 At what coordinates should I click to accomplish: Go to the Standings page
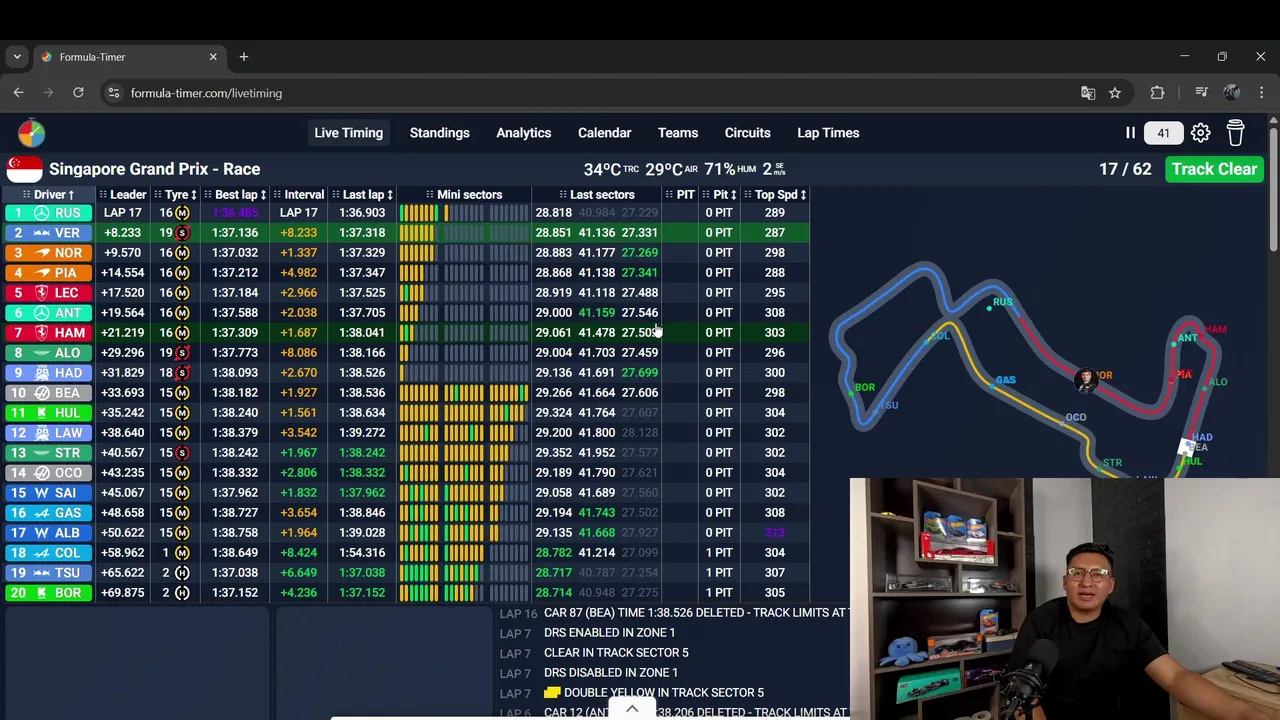(439, 133)
